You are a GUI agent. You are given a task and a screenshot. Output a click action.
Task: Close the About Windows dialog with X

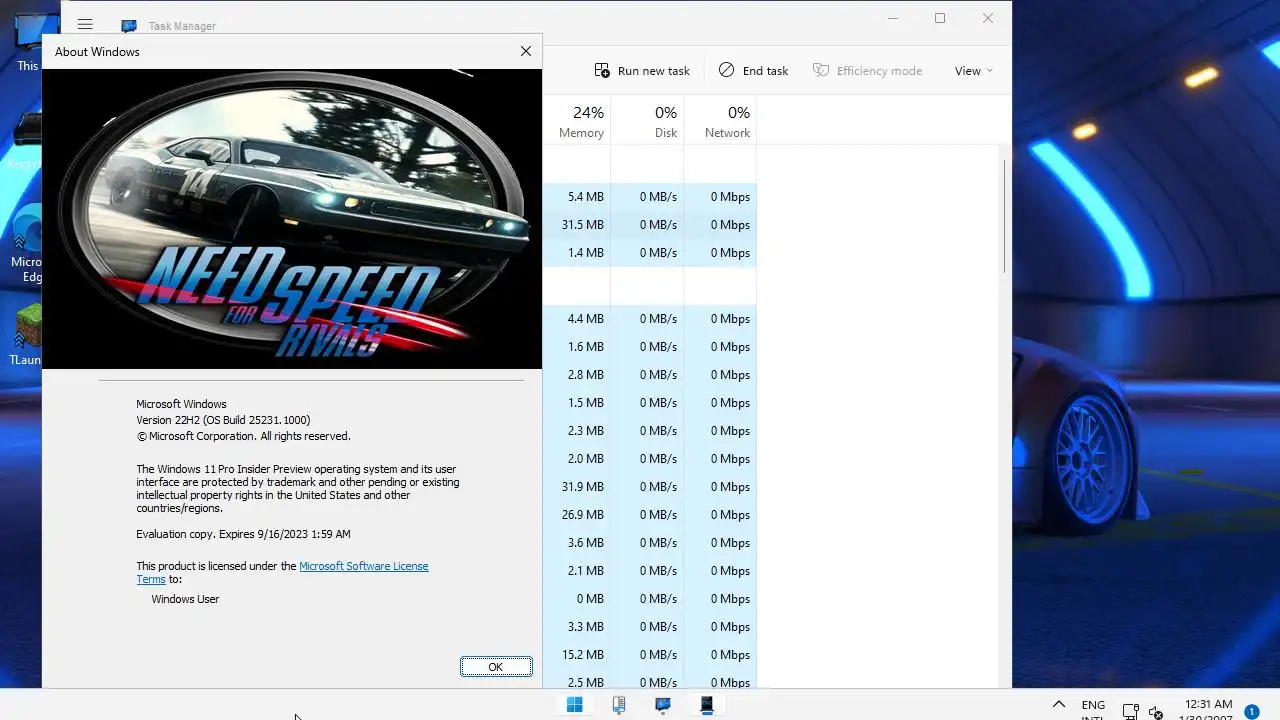525,51
